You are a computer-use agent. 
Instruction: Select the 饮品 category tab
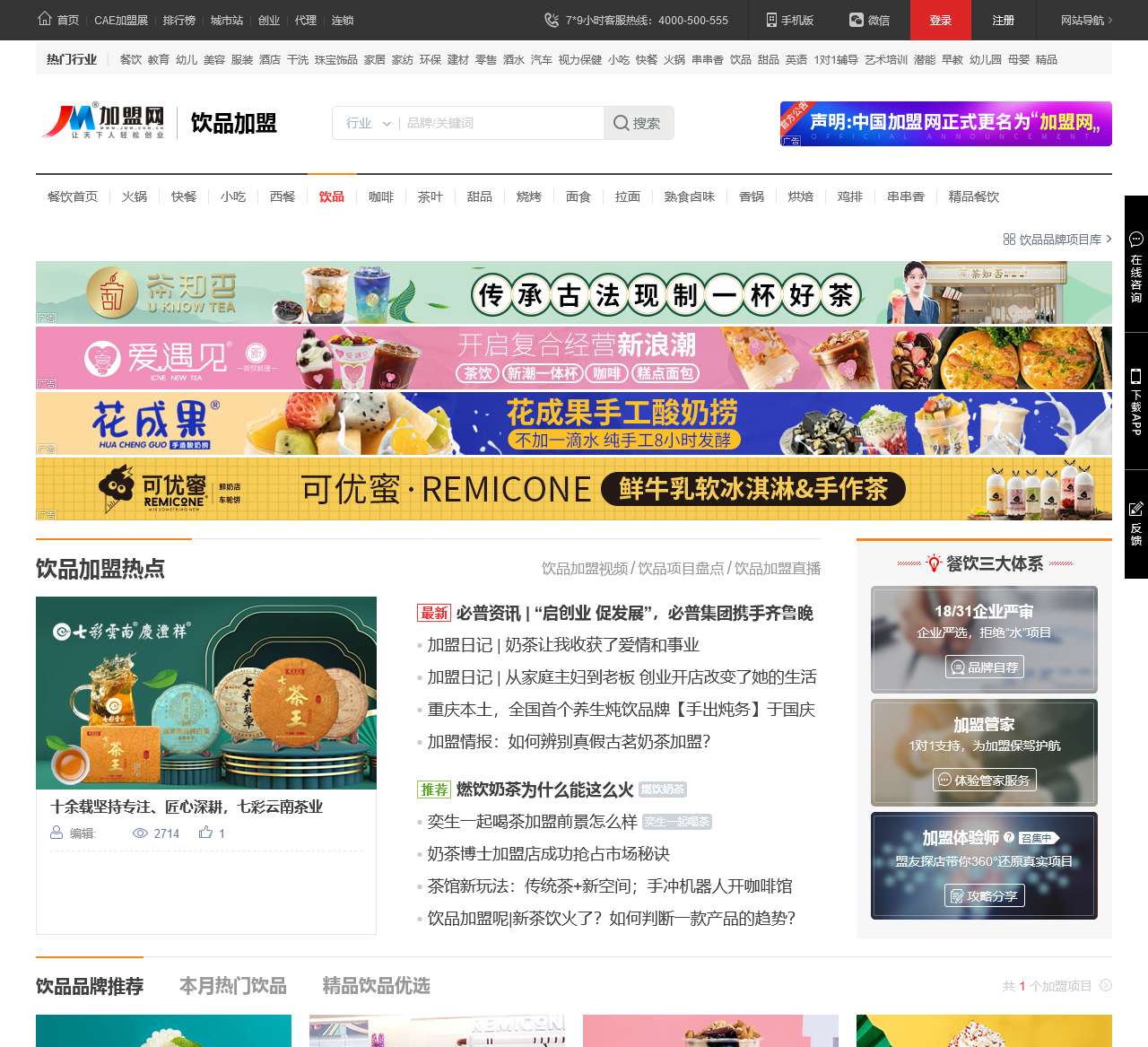[x=332, y=196]
